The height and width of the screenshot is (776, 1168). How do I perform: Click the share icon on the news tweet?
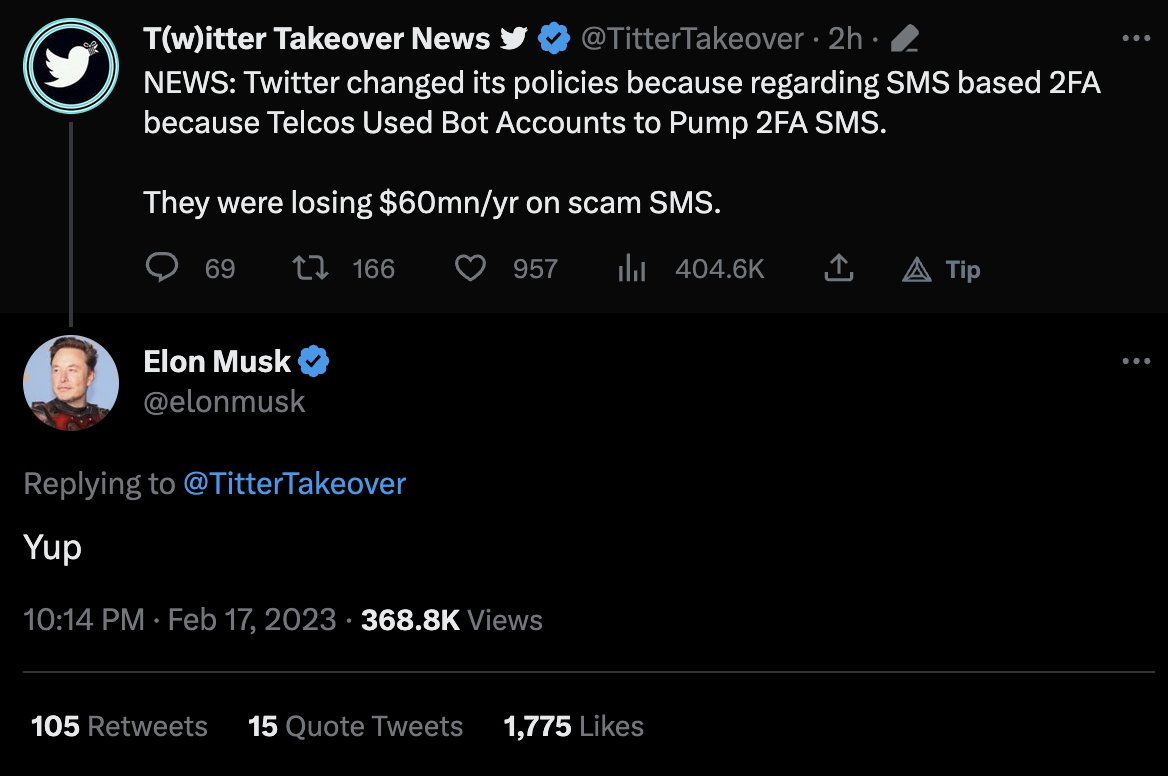[x=838, y=268]
